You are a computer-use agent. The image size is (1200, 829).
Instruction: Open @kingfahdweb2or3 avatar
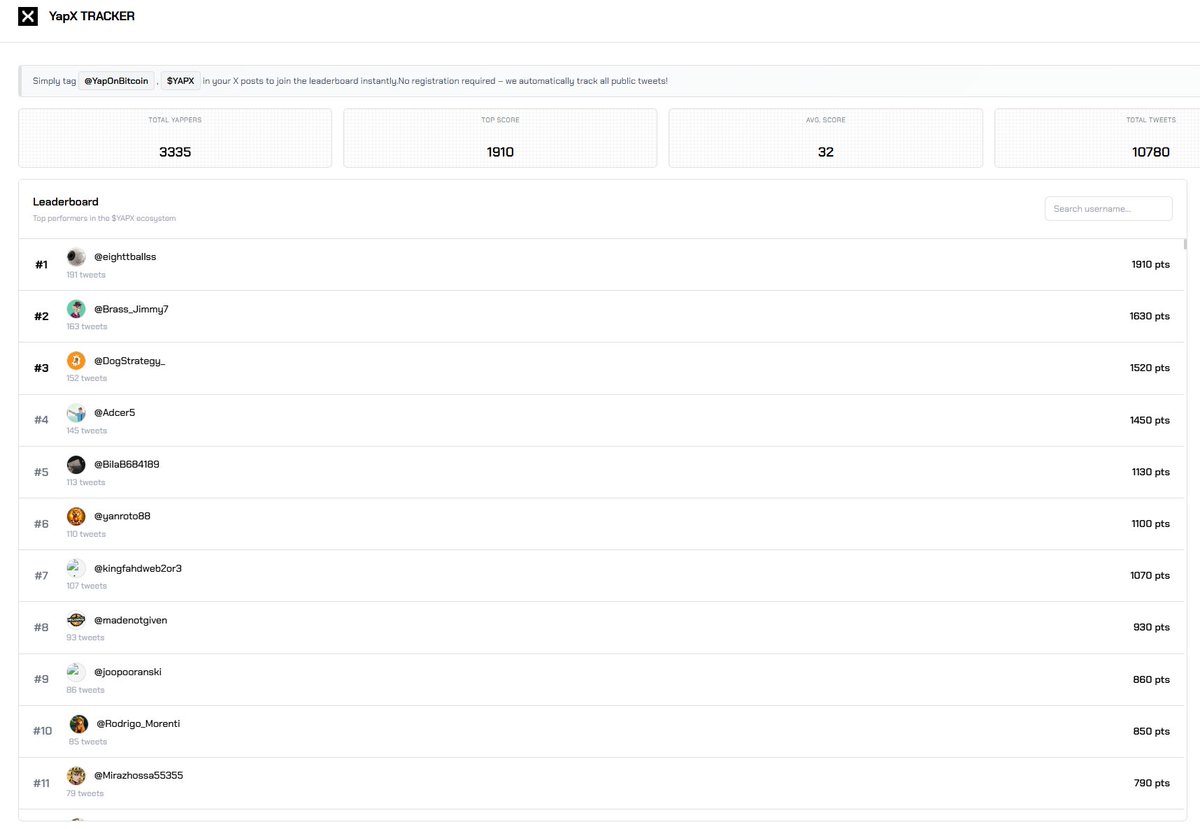pos(76,568)
